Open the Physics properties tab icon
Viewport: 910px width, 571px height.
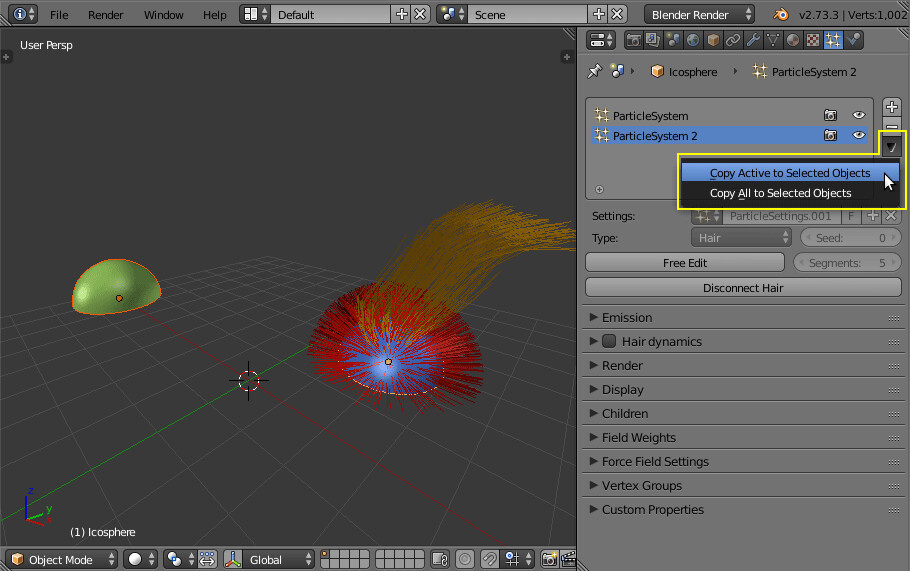[x=854, y=40]
